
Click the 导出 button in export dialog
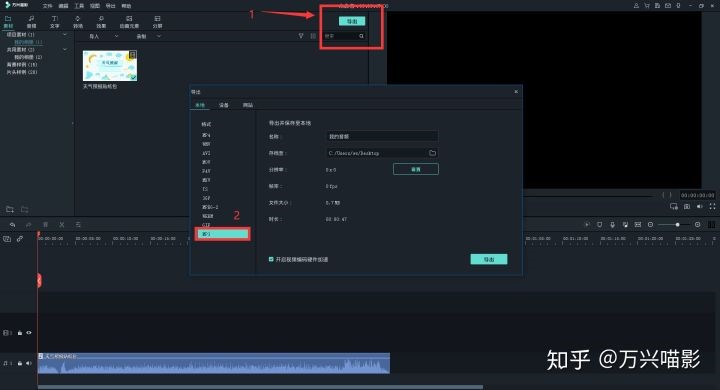(x=489, y=260)
